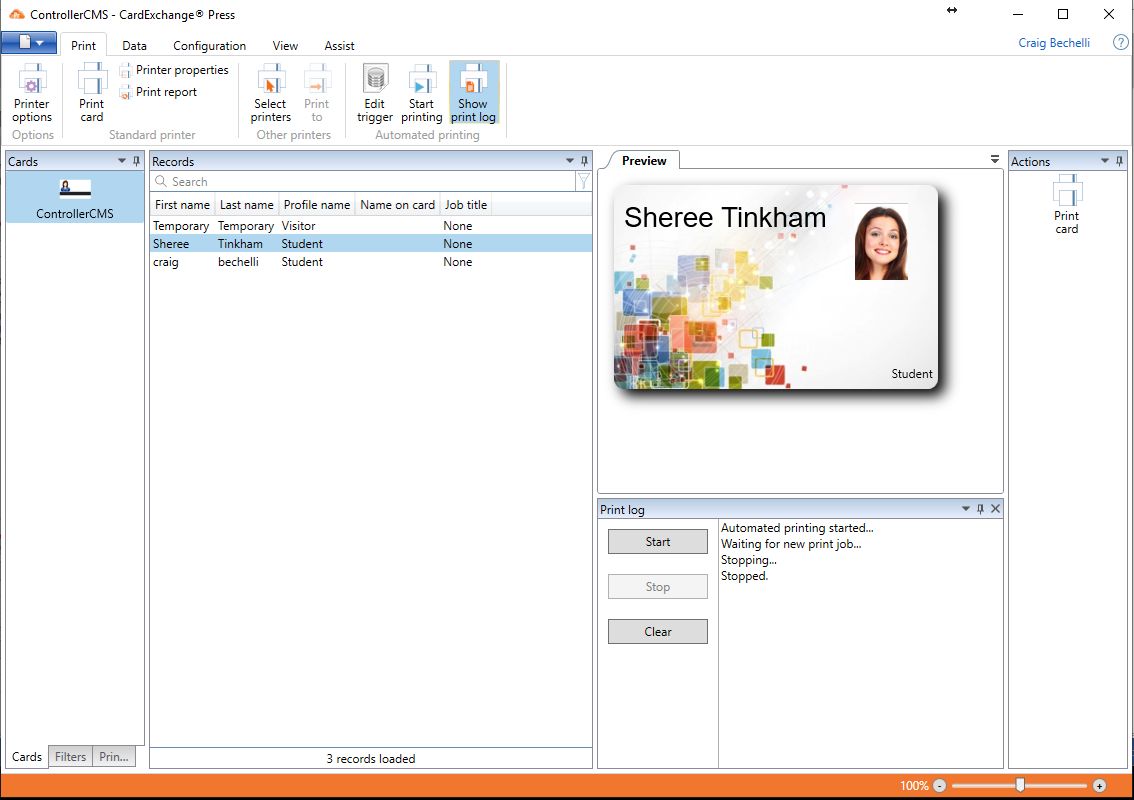Click 'Automated printing started...' log line
This screenshot has width=1134, height=800.
tap(797, 528)
